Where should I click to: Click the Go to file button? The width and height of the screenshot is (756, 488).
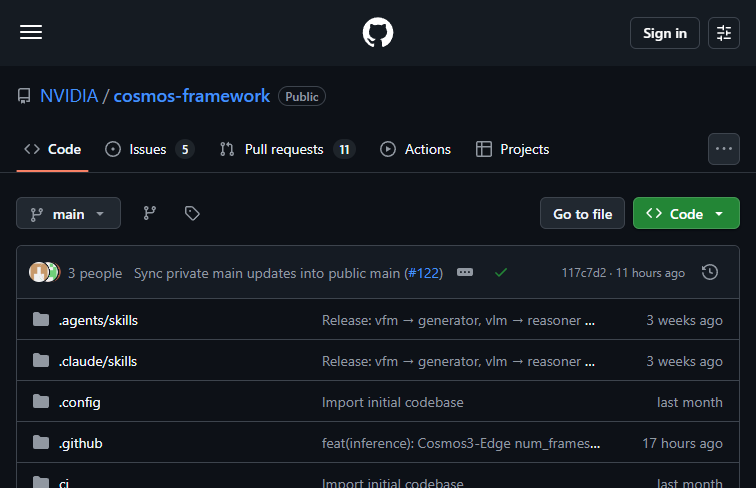582,213
